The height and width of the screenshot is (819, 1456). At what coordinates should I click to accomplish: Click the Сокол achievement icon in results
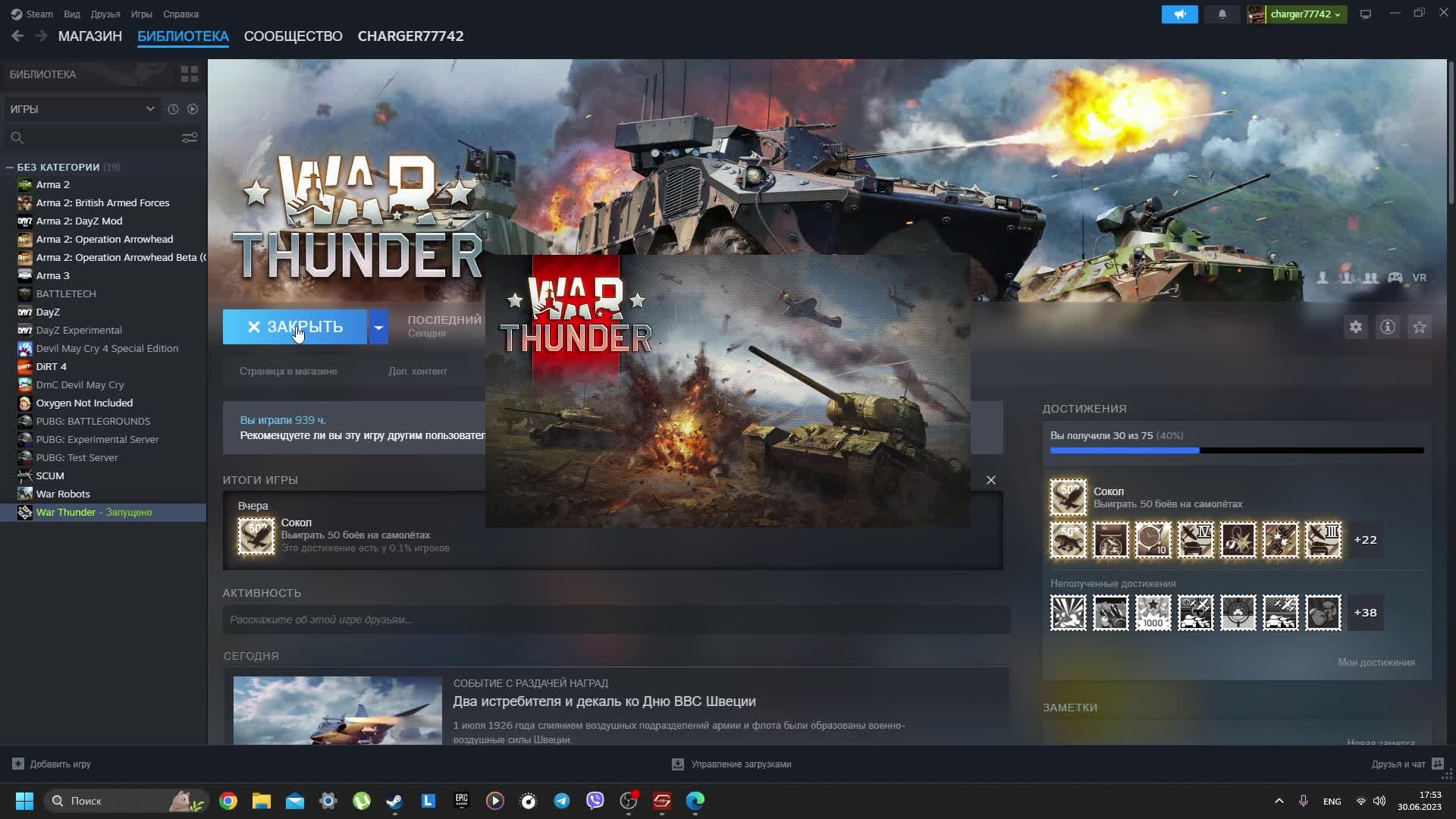256,535
